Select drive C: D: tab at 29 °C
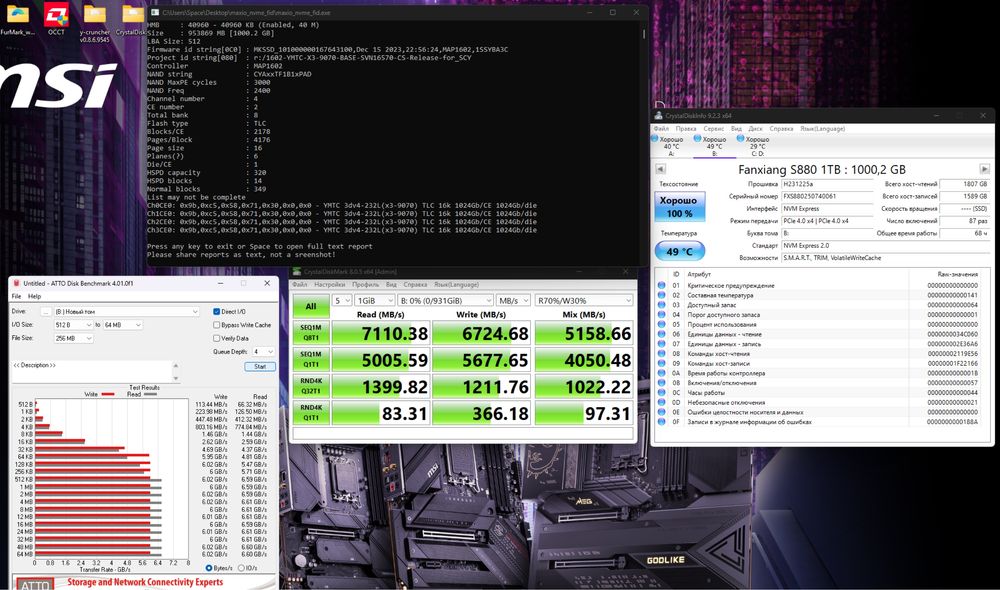The height and width of the screenshot is (590, 1000). (x=756, y=146)
